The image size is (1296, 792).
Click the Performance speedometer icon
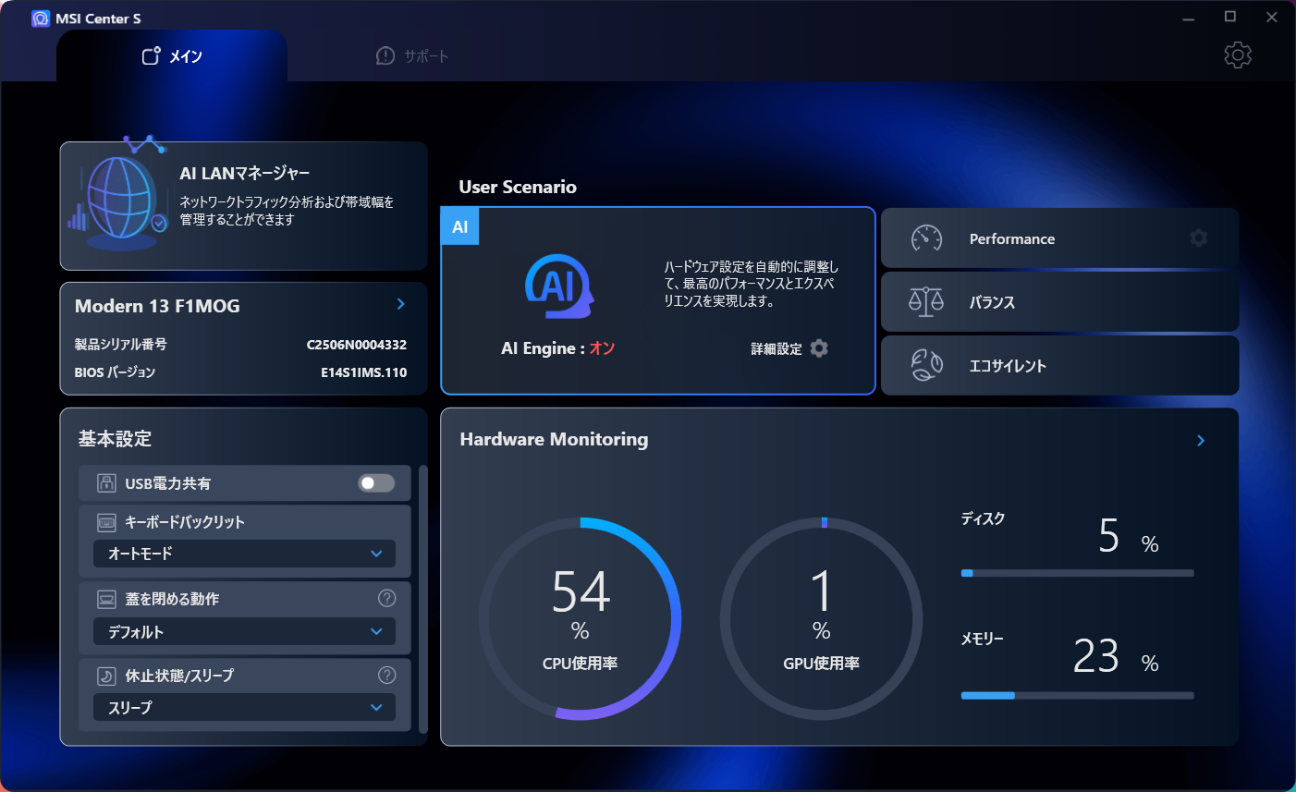927,239
